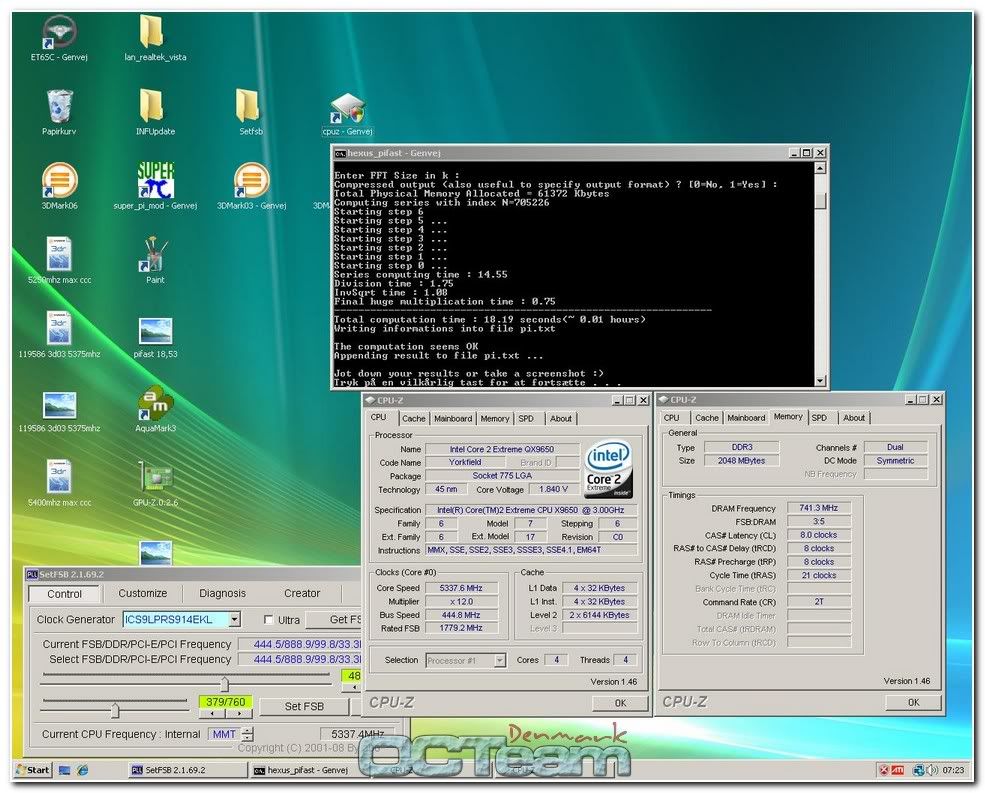Open CPU tab in CPU-Z memory window
This screenshot has height=793, width=985.
(672, 418)
